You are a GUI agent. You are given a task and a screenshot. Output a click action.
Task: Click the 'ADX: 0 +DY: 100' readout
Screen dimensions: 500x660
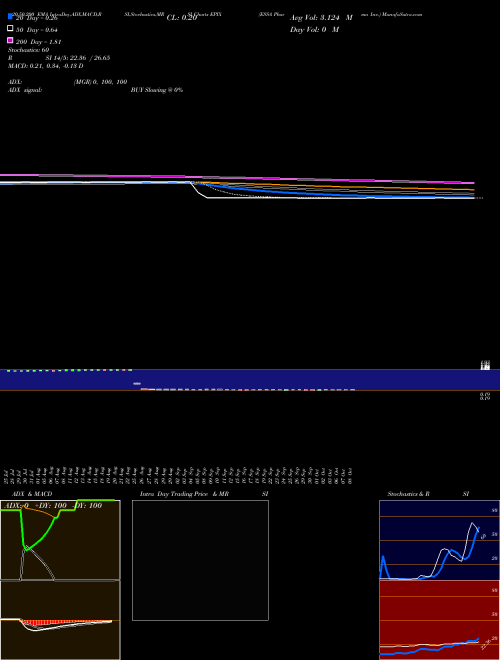click(36, 505)
